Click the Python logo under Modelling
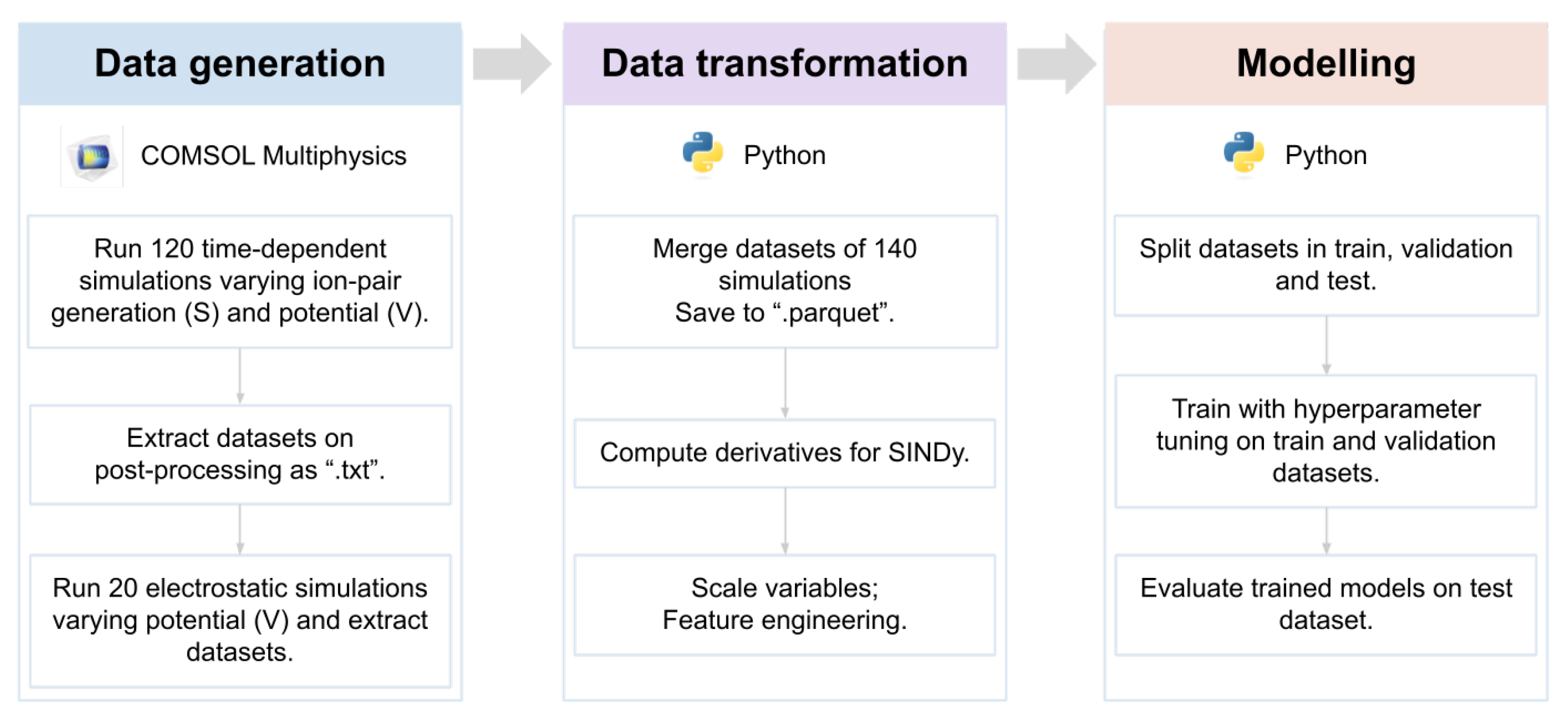Image resolution: width=1568 pixels, height=724 pixels. 1244,154
